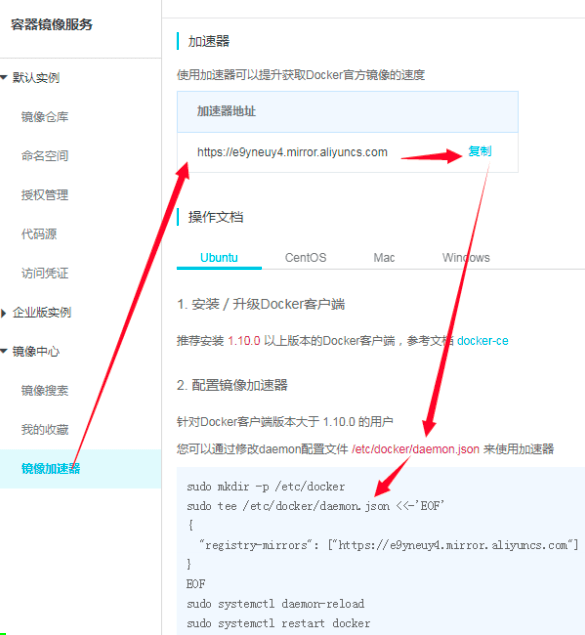Viewport: 585px width, 635px height.
Task: Click inside the daemon.json code block
Action: [x=381, y=551]
